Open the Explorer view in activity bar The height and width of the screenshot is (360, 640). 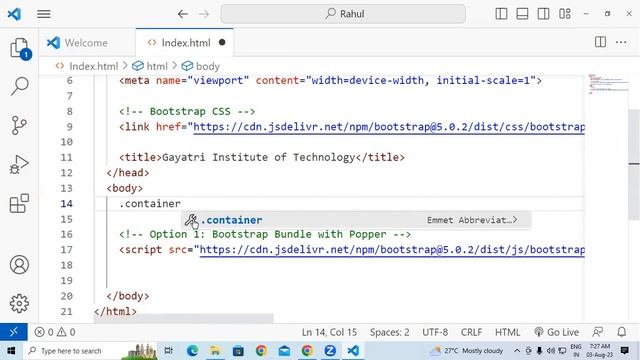(x=20, y=48)
